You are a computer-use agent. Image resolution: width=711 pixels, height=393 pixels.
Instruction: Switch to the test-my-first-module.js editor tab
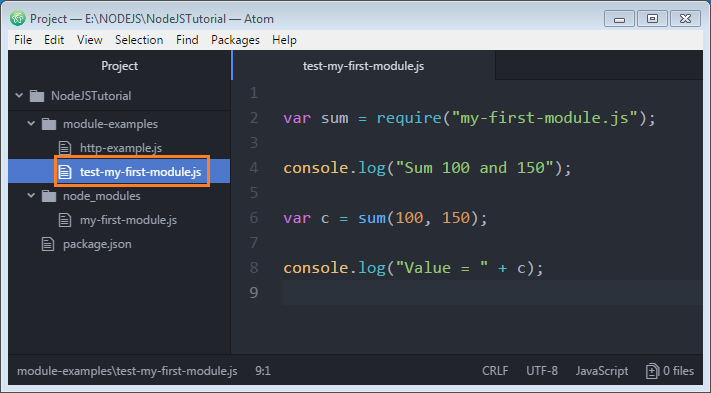(x=364, y=66)
